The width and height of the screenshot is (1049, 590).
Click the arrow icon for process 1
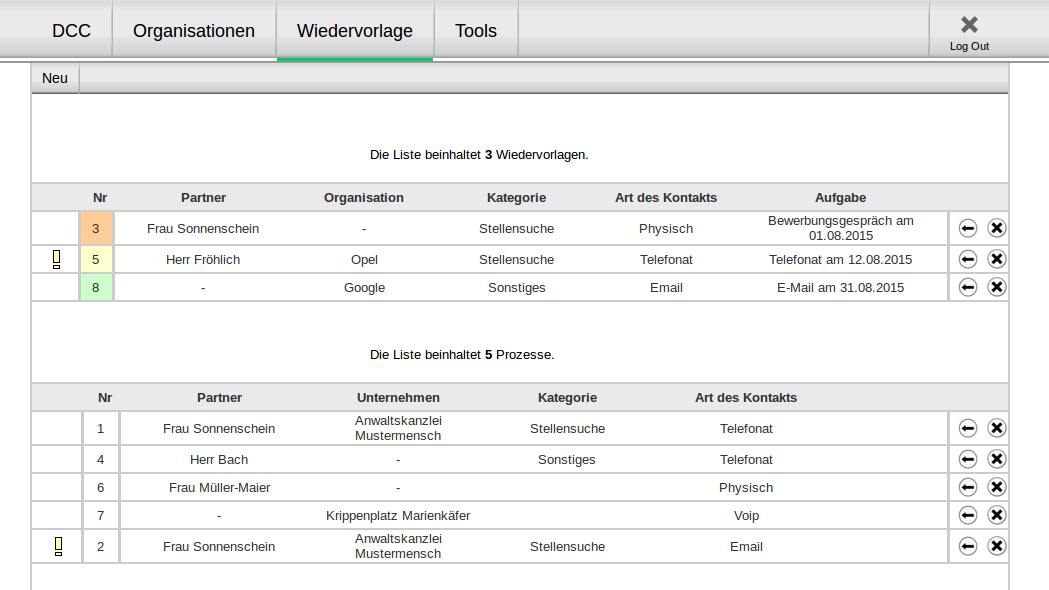[967, 428]
